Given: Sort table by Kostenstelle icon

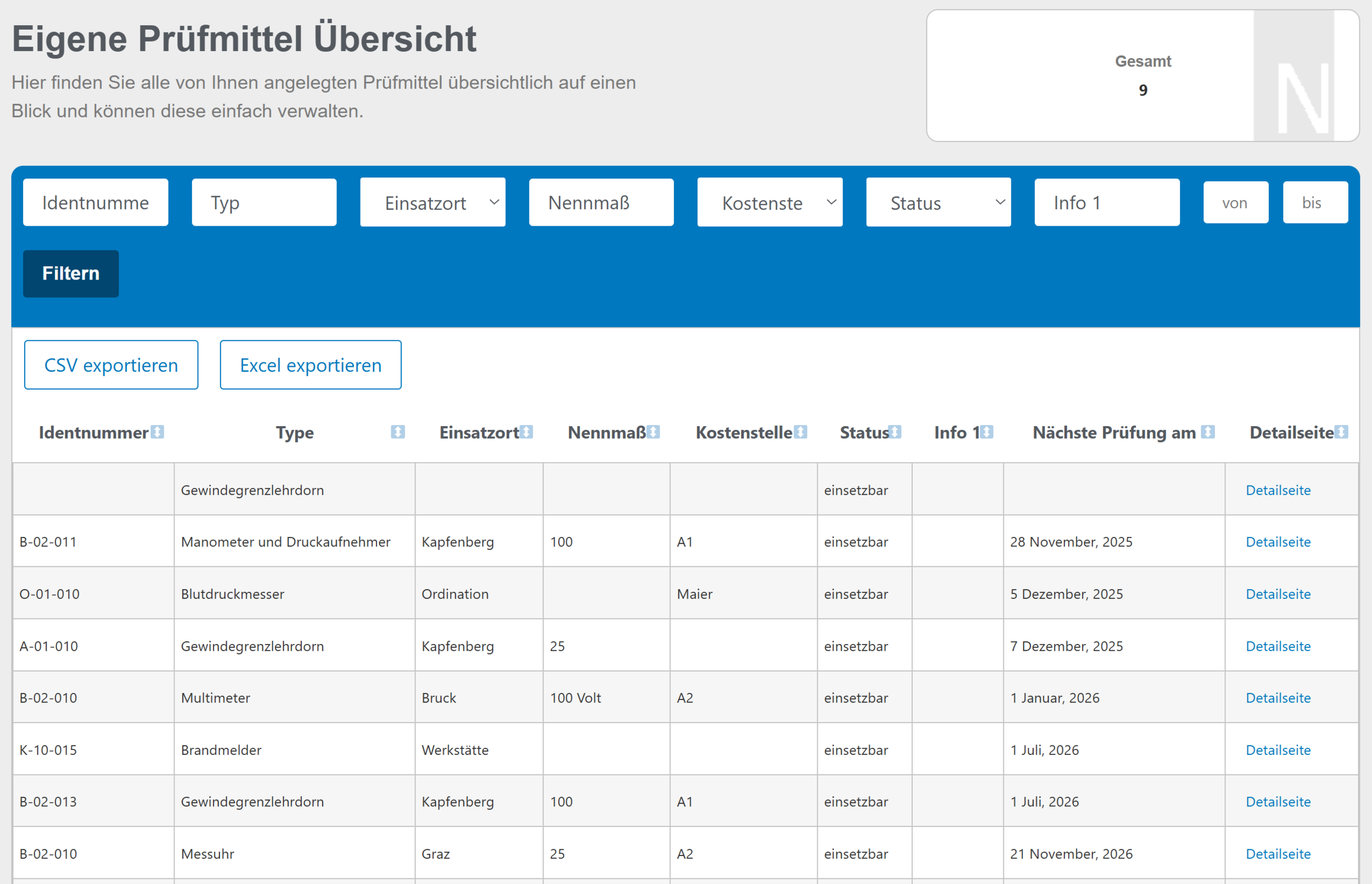Looking at the screenshot, I should click(801, 432).
